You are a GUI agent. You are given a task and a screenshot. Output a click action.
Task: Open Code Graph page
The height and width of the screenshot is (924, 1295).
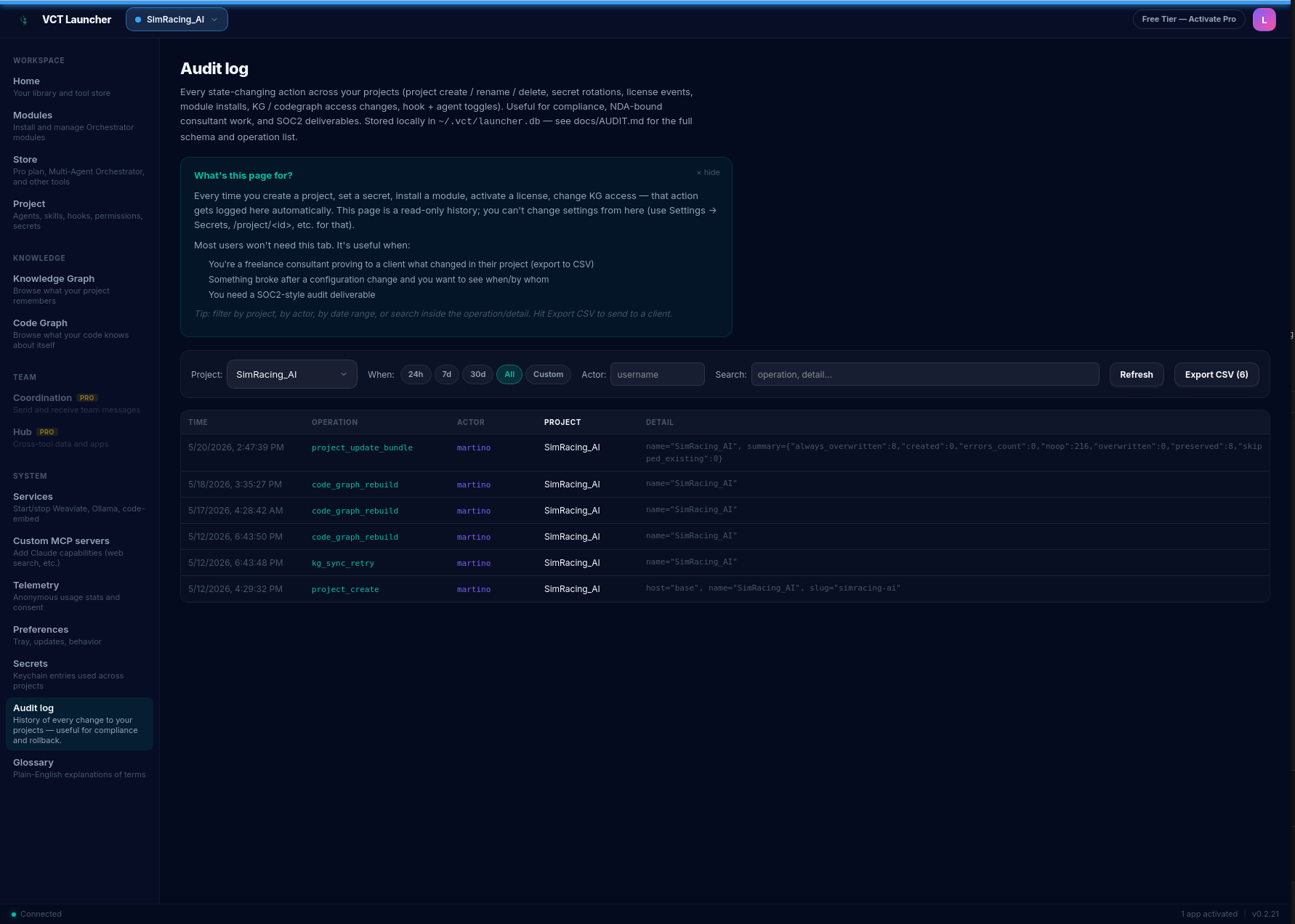click(79, 333)
